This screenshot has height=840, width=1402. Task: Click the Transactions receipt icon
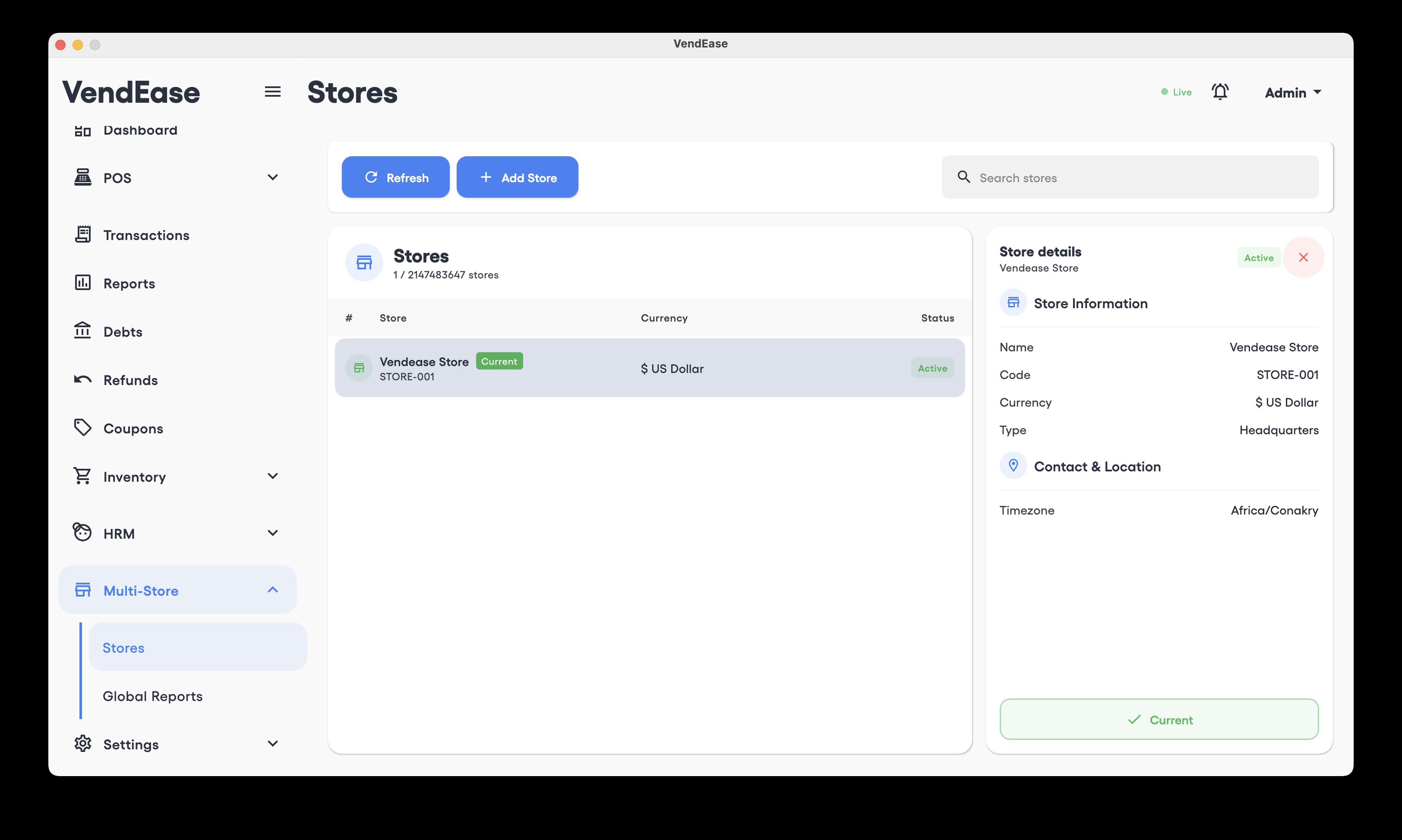point(82,234)
